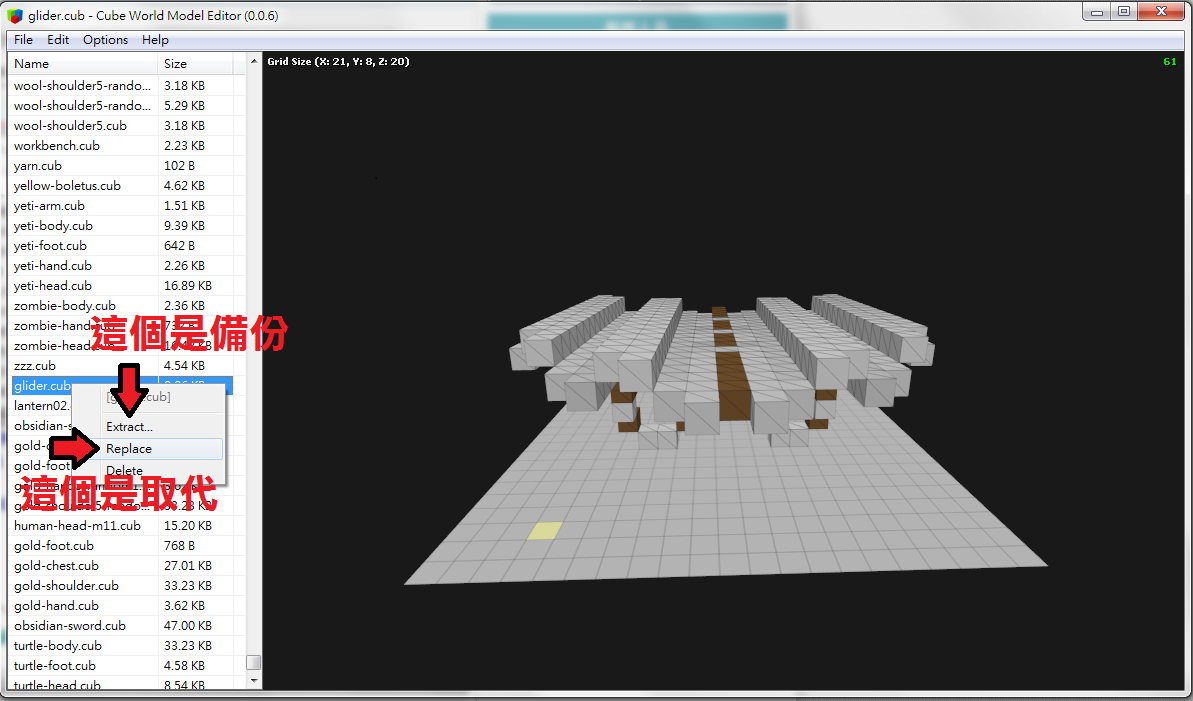
Task: Maximize the Model Editor window
Action: 1123,11
